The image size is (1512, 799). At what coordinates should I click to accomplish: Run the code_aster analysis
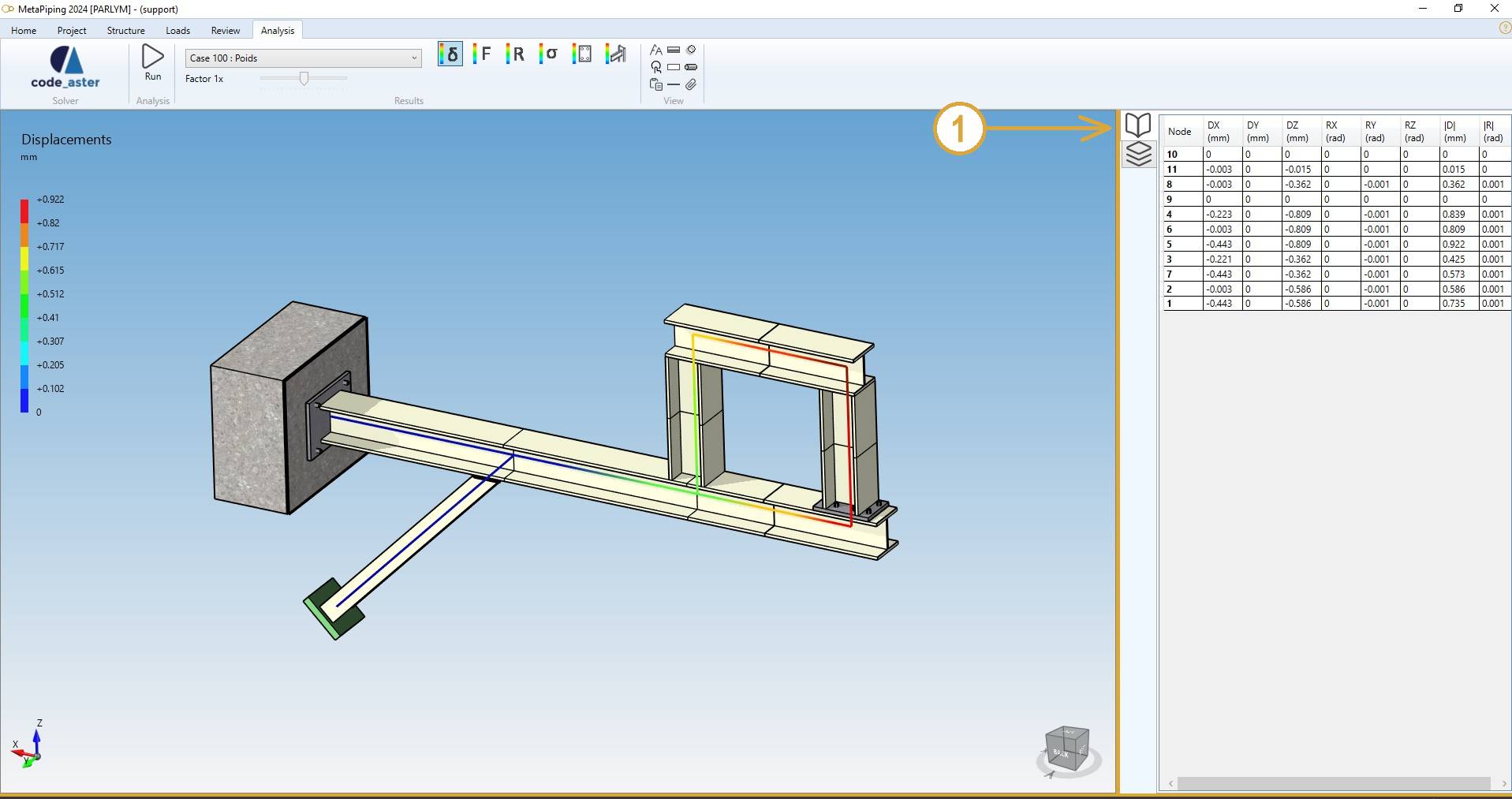(x=153, y=63)
